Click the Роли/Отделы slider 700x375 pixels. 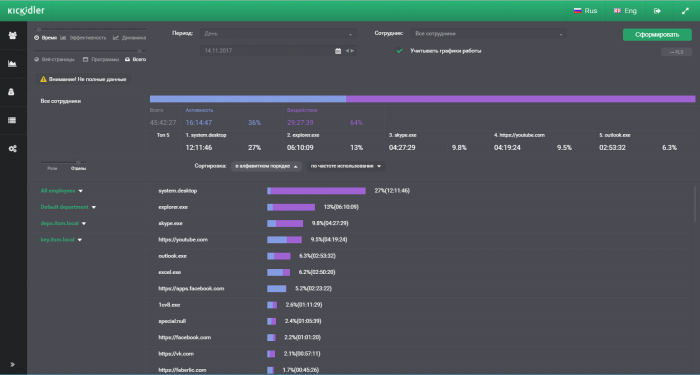[x=64, y=162]
